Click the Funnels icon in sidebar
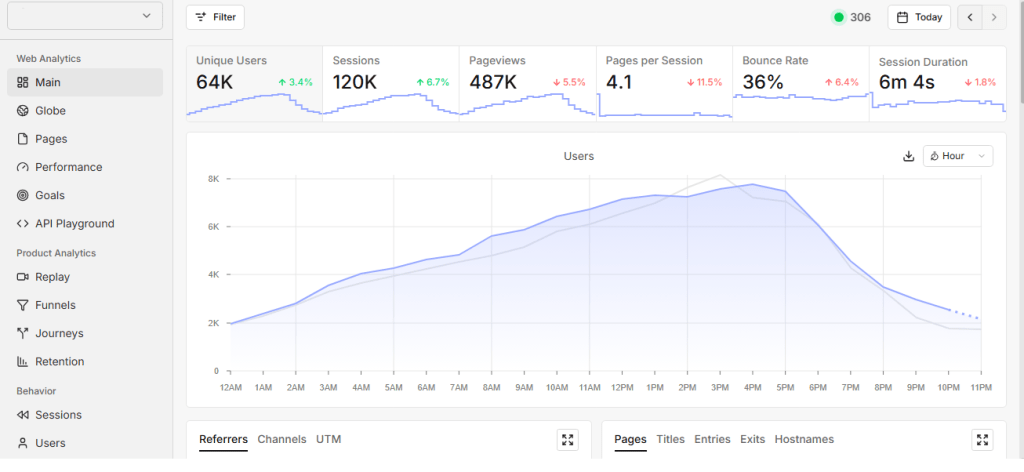The height and width of the screenshot is (472, 1024). pyautogui.click(x=23, y=305)
